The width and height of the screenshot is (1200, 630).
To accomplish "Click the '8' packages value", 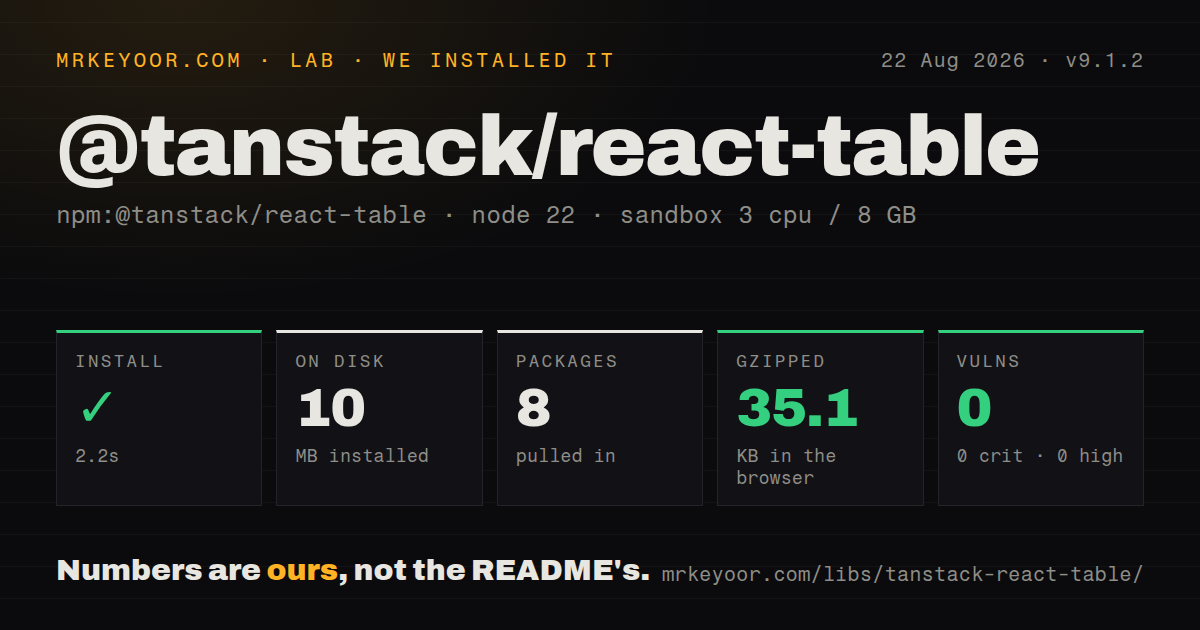I will [x=534, y=408].
